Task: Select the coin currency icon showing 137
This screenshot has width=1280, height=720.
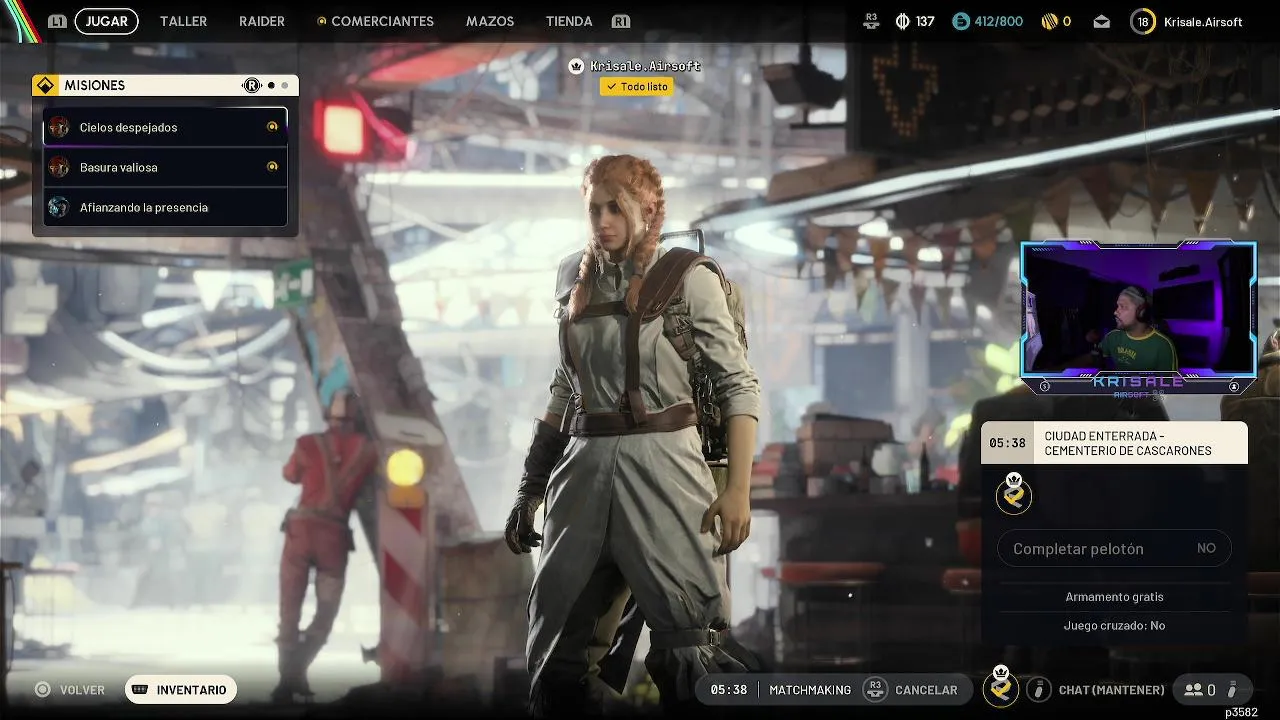Action: (902, 21)
